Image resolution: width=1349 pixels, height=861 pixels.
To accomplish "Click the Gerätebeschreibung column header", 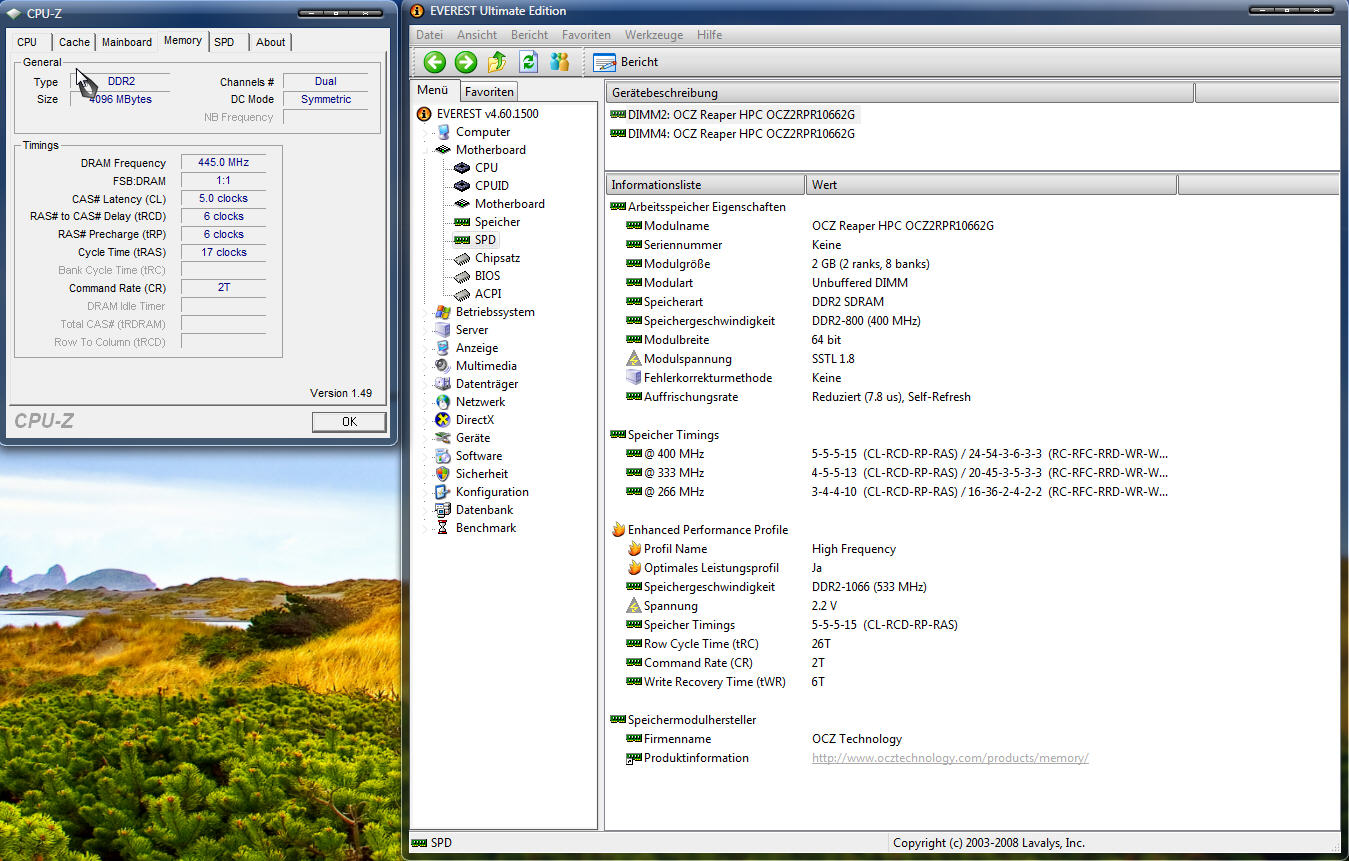I will tap(900, 93).
